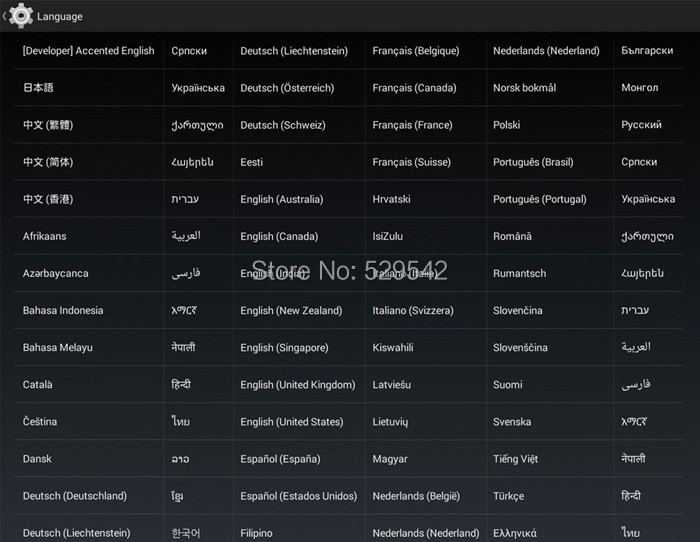The image size is (700, 542).
Task: Select Polski language
Action: (507, 125)
